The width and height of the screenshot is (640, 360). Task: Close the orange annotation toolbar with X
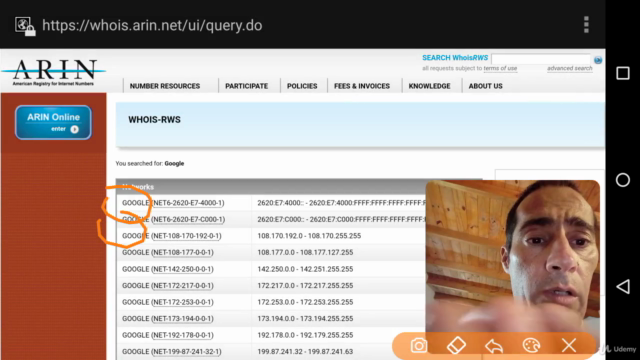(x=569, y=345)
